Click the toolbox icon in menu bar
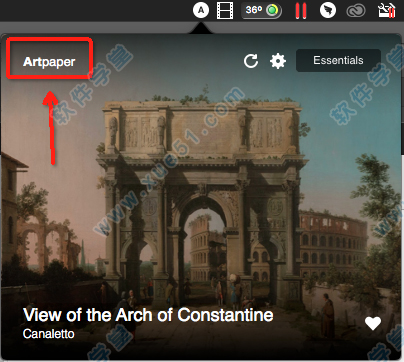 (387, 10)
